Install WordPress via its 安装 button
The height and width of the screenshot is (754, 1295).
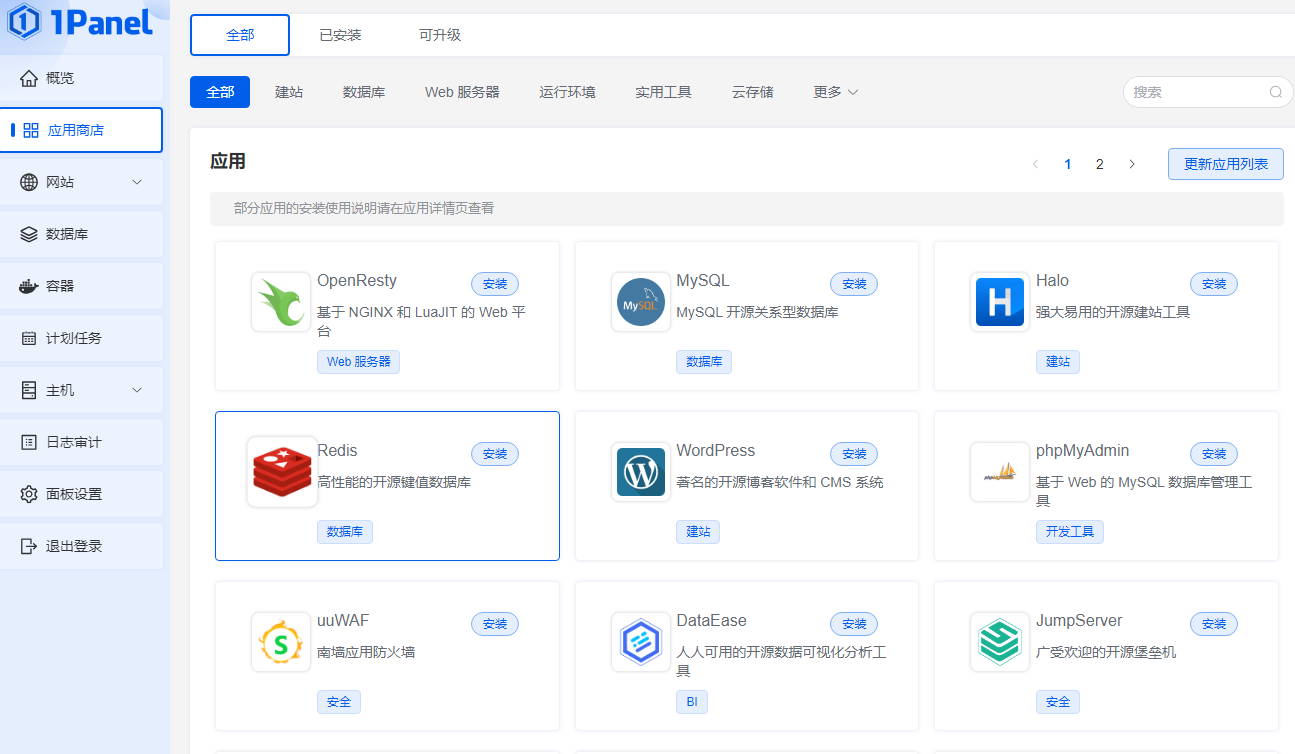(854, 454)
